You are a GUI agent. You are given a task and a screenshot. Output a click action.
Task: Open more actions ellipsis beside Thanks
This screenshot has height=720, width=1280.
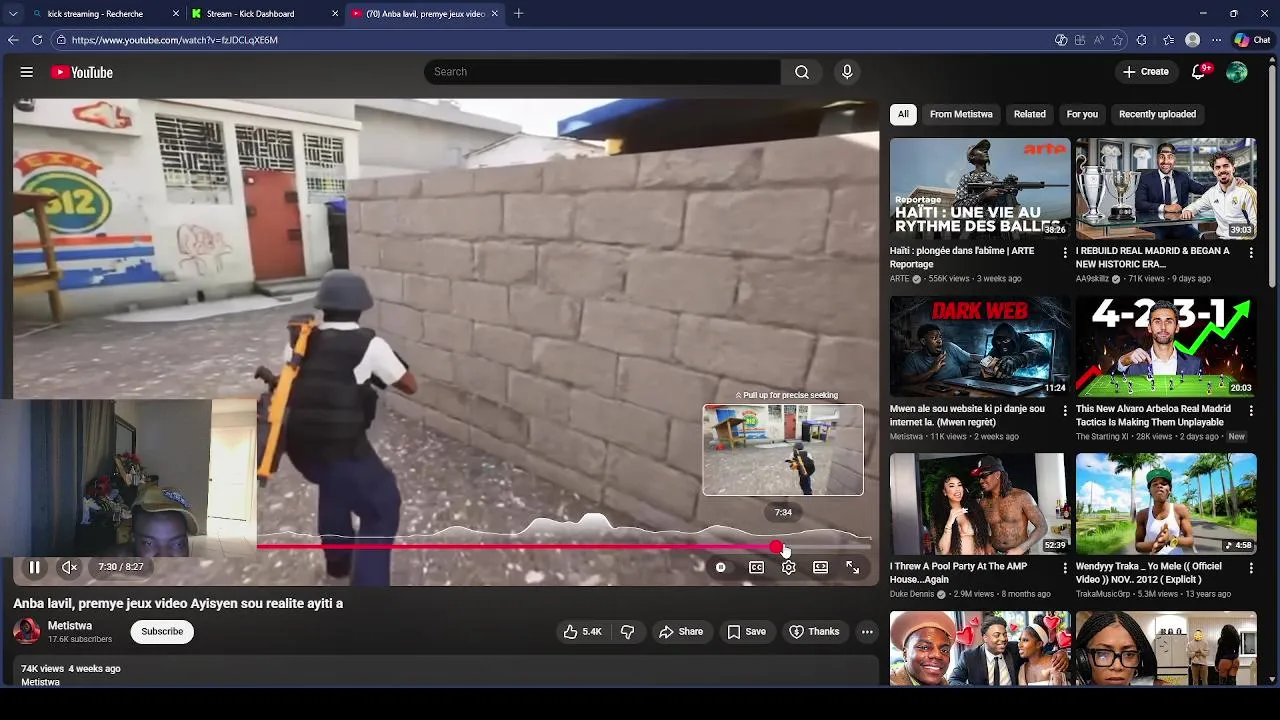(x=867, y=631)
